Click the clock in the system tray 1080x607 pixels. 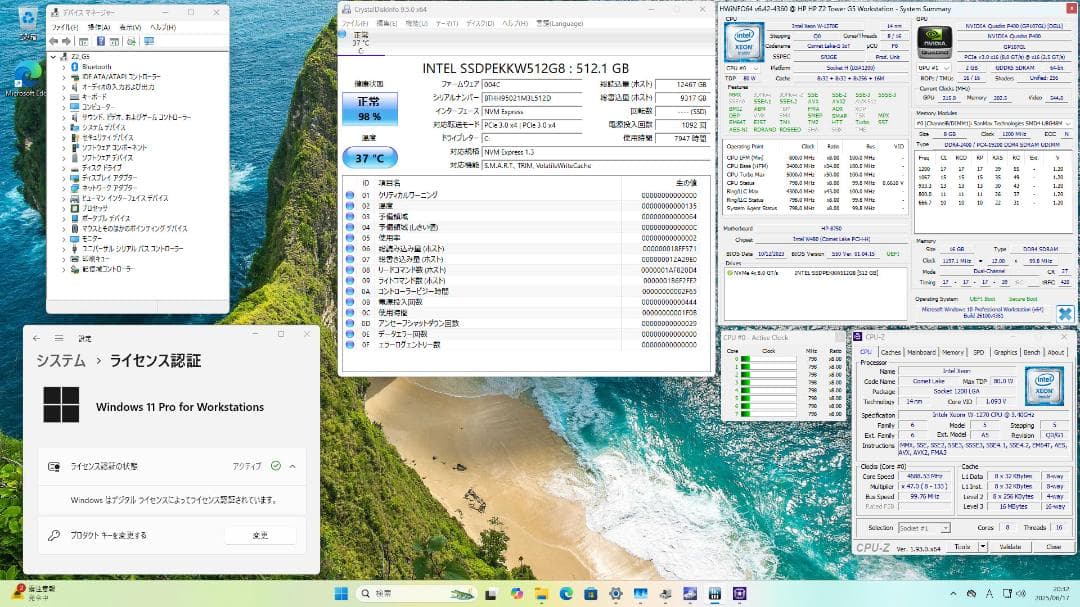point(1055,591)
